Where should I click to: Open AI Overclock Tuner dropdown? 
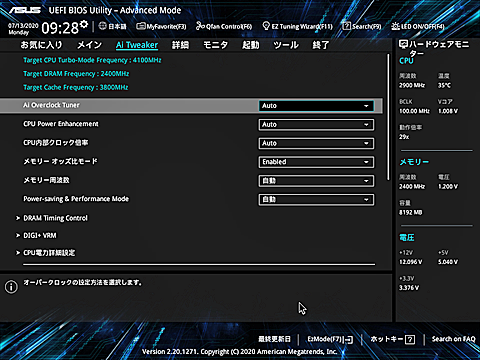coord(316,106)
